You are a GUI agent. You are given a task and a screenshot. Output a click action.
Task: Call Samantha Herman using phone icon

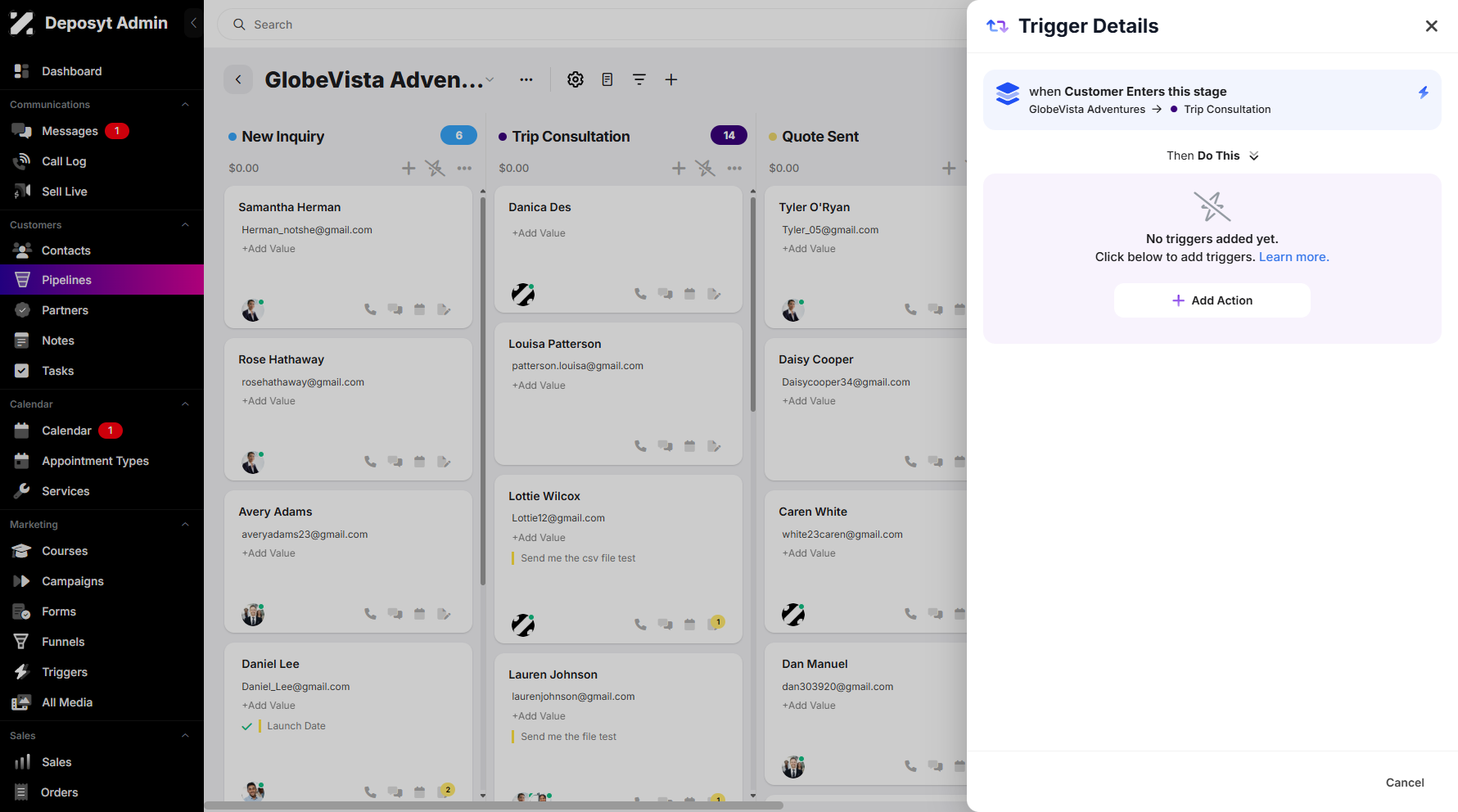[370, 309]
